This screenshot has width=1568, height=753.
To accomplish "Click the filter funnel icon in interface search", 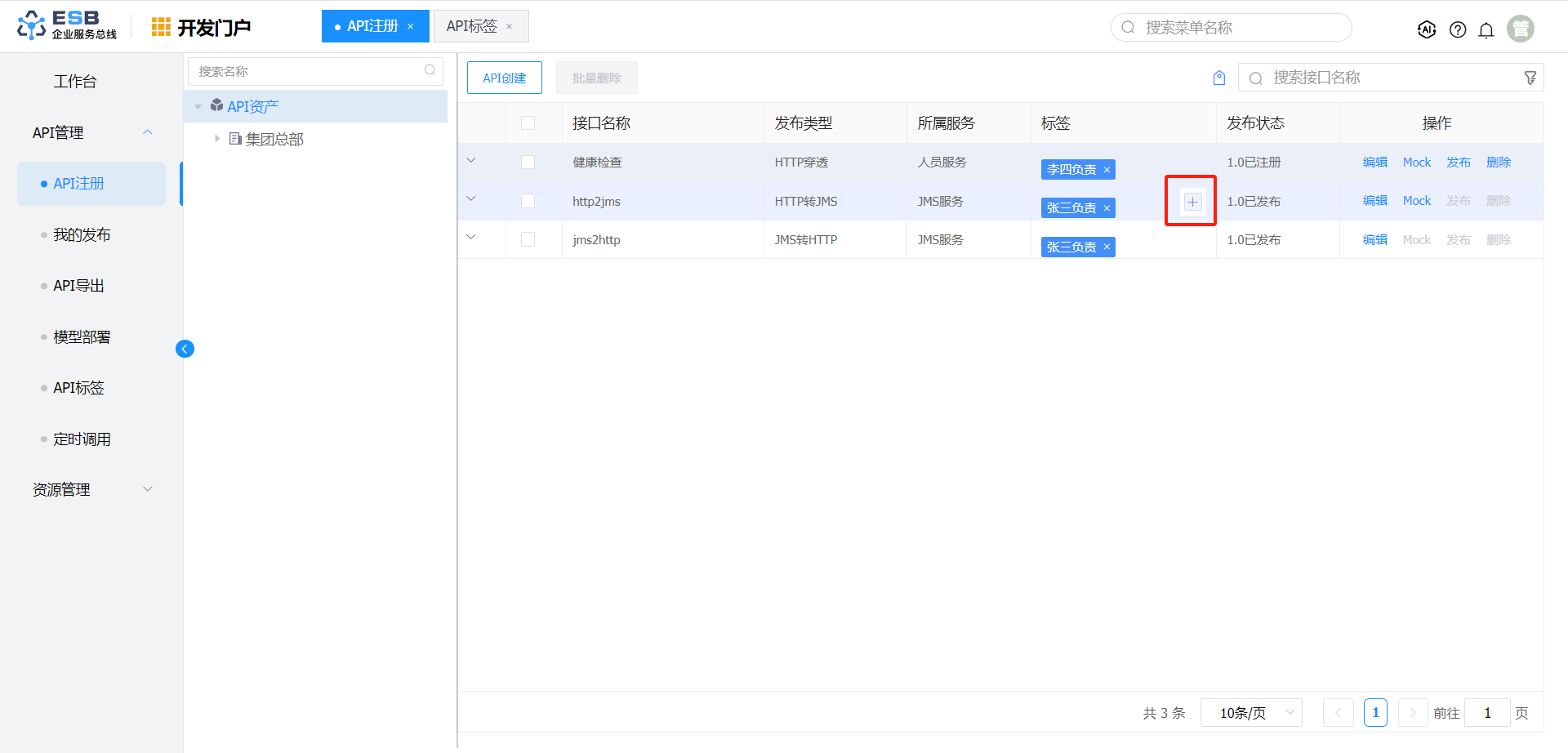I will (x=1530, y=78).
